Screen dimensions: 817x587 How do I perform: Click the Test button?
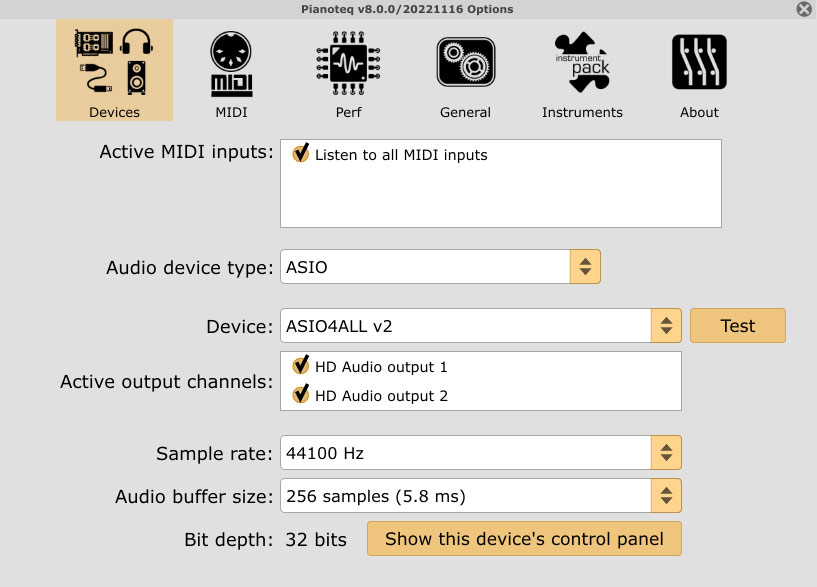(738, 326)
